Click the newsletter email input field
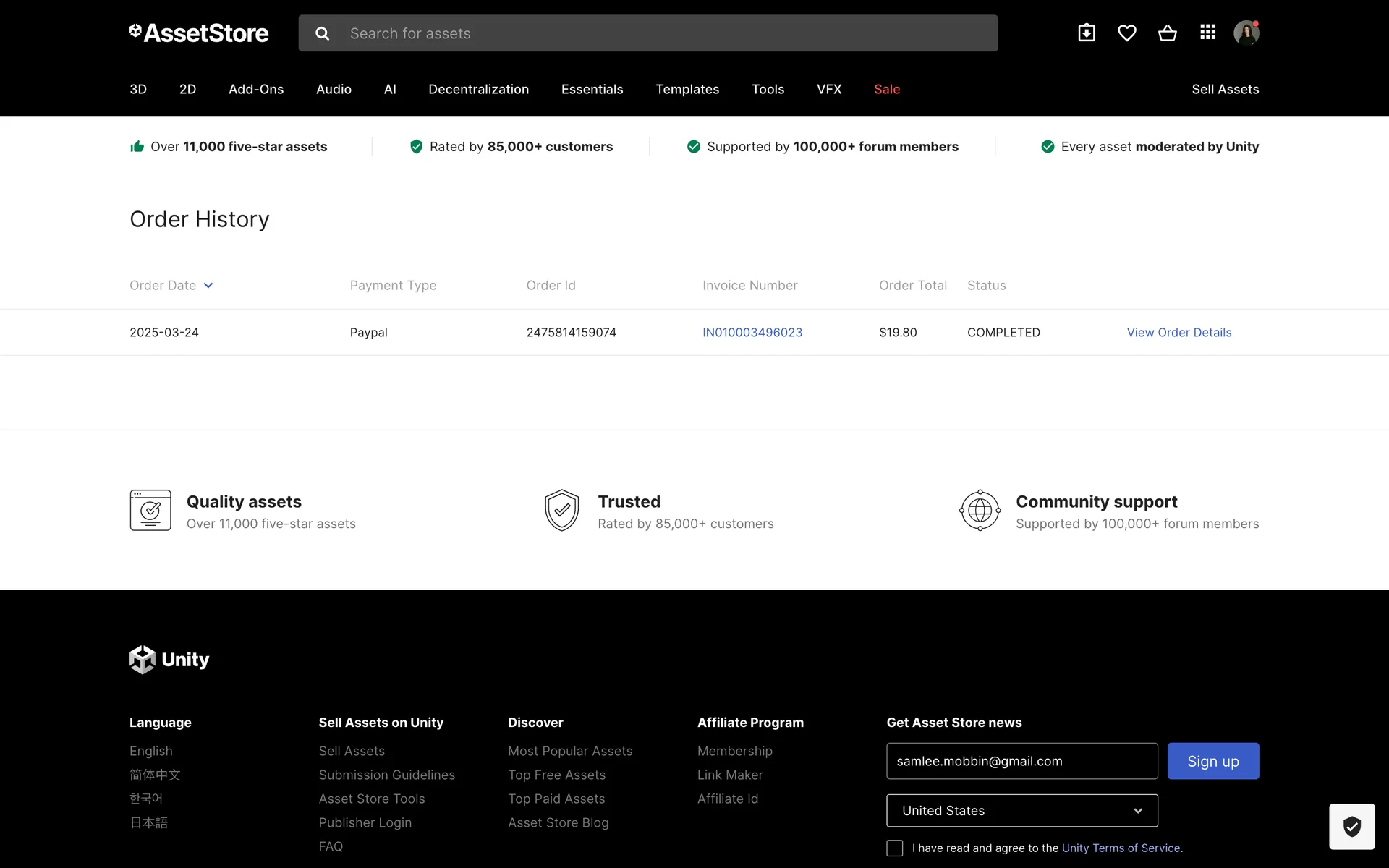 point(1021,761)
